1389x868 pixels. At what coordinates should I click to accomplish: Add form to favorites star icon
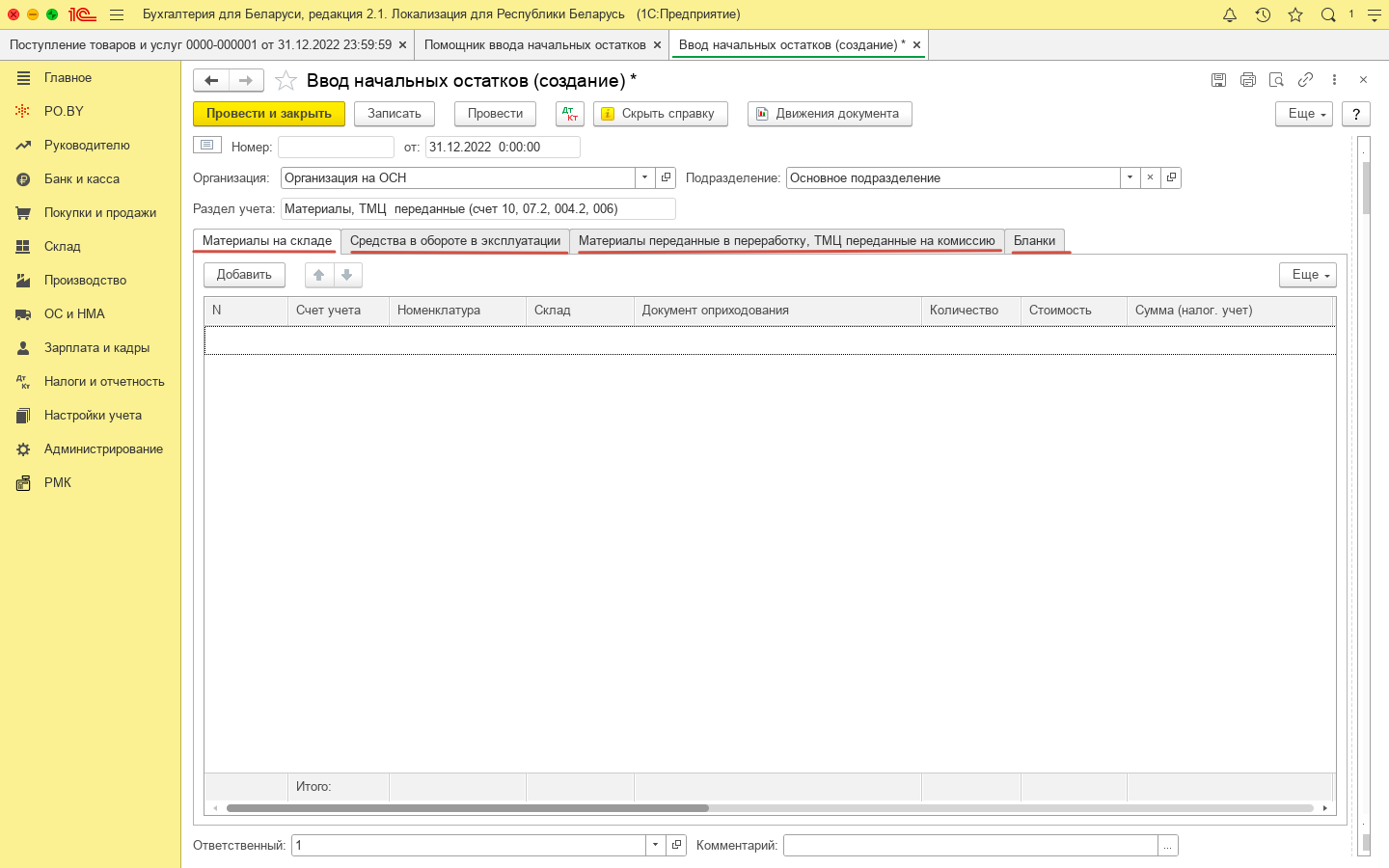click(x=286, y=81)
